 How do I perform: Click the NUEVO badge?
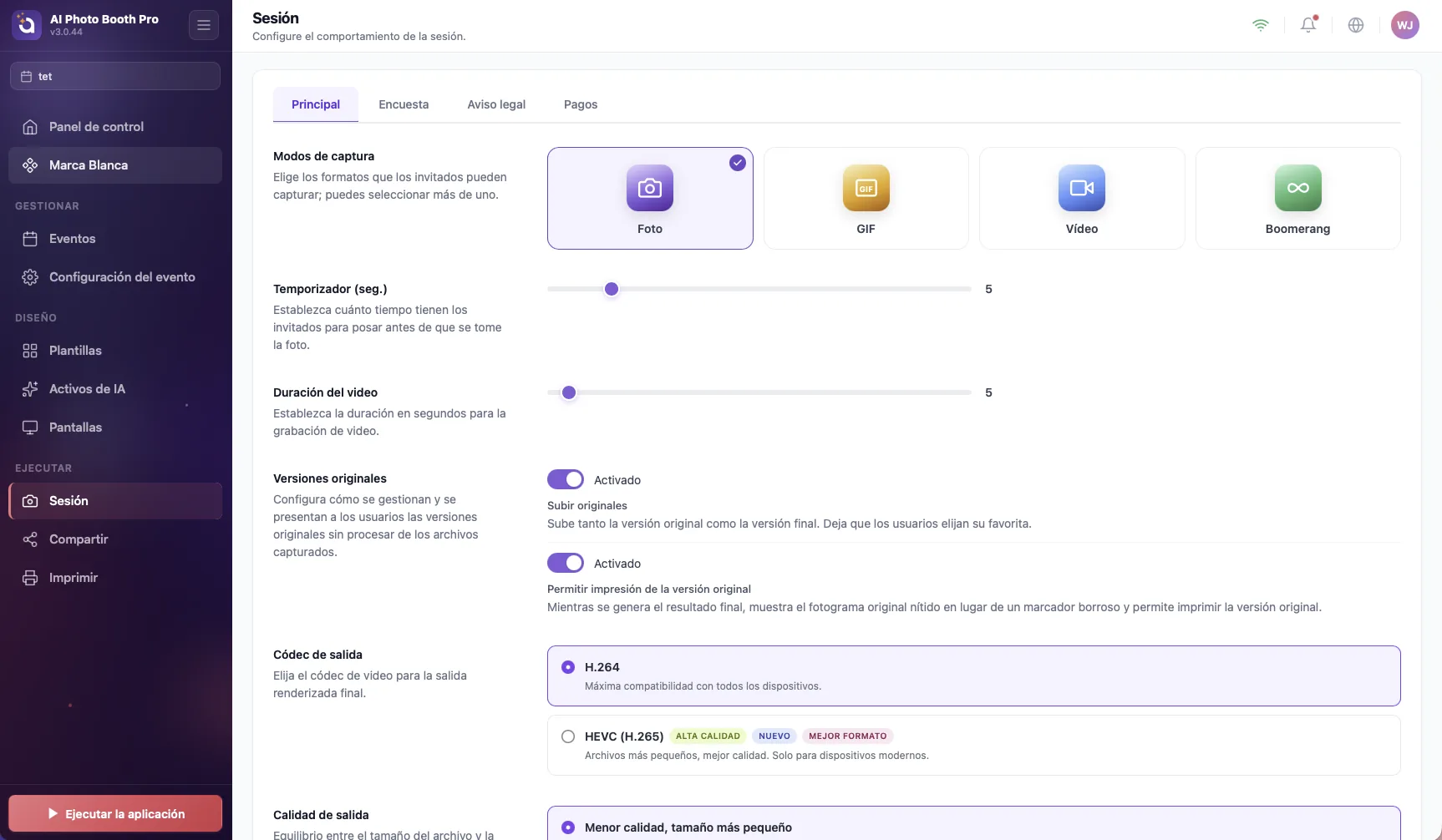pos(774,736)
